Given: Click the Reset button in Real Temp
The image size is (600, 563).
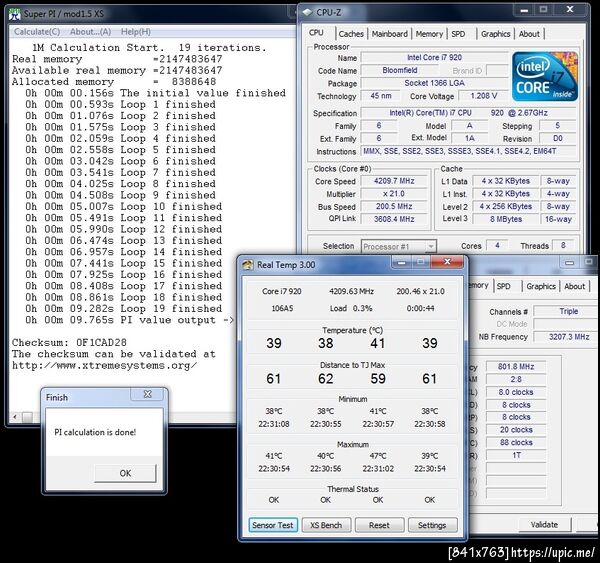Looking at the screenshot, I should (379, 525).
